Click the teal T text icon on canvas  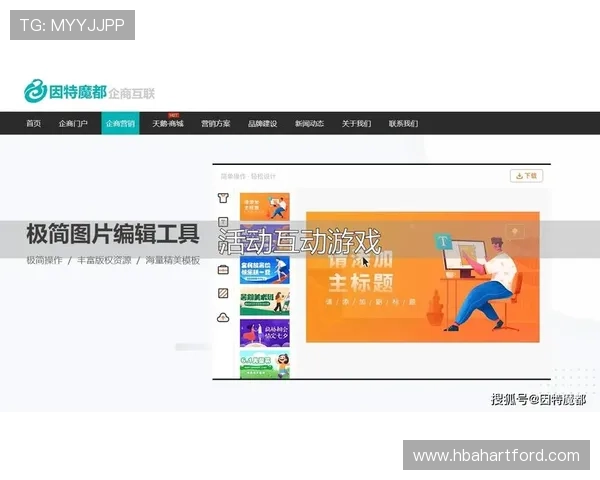click(x=443, y=242)
